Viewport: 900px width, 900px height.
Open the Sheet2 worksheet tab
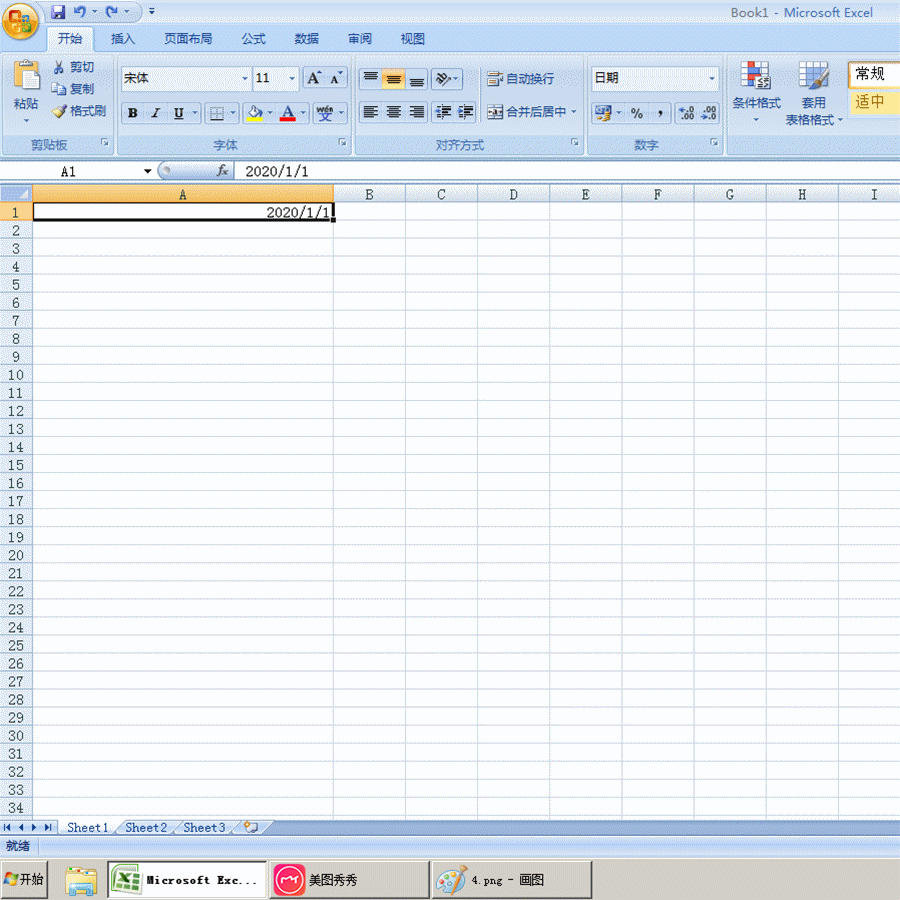click(x=146, y=827)
